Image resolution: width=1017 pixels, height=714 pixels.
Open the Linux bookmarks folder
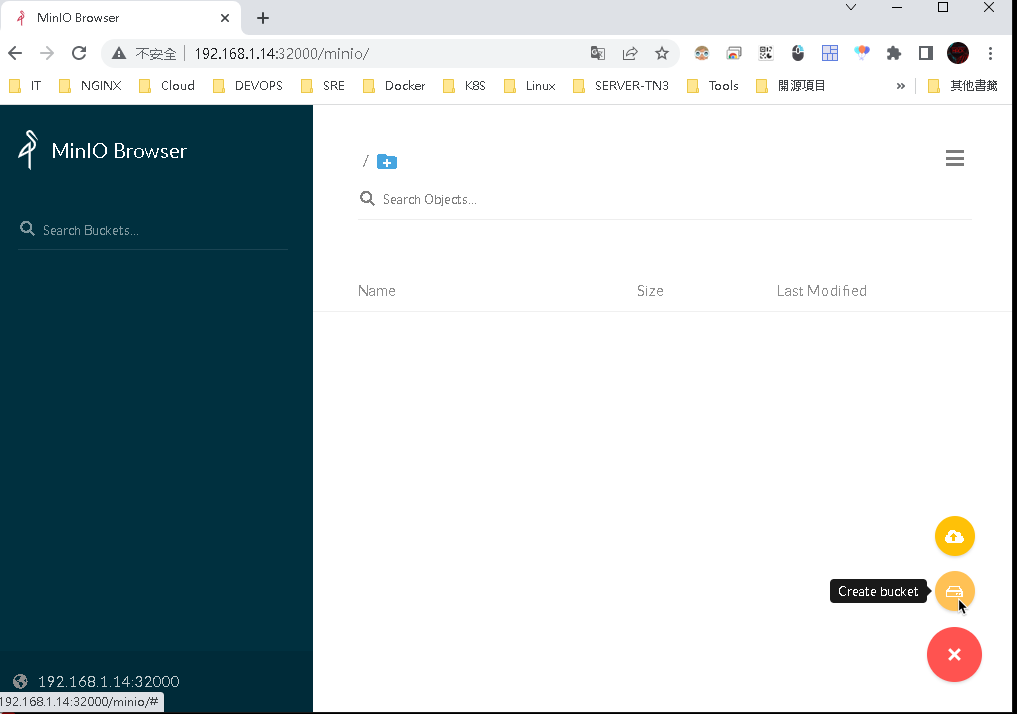click(x=530, y=86)
